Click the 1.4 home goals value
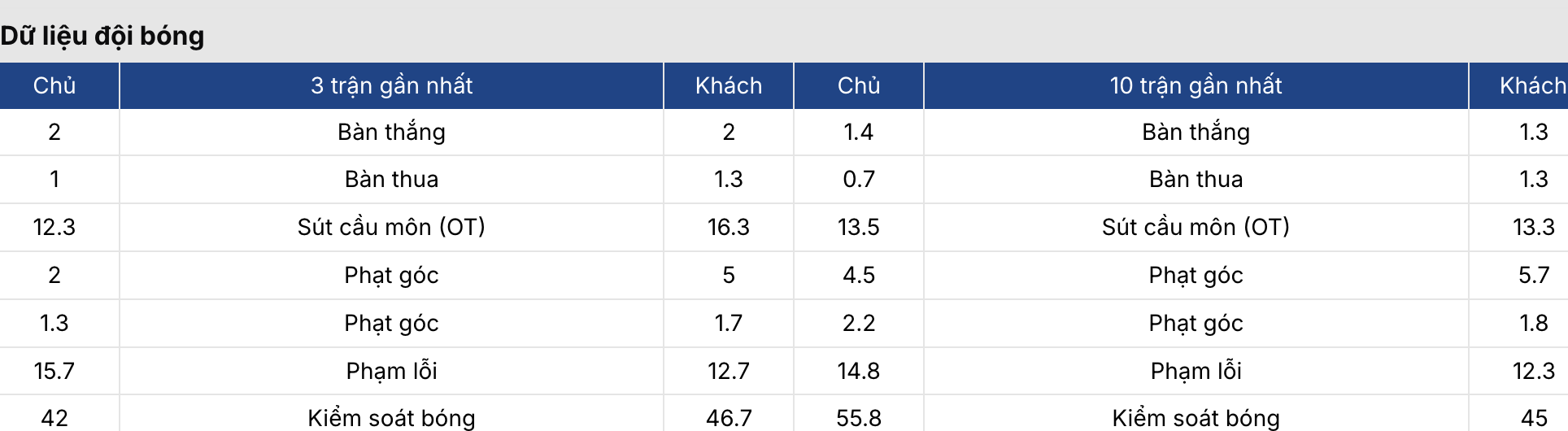This screenshot has width=1568, height=431. [858, 132]
